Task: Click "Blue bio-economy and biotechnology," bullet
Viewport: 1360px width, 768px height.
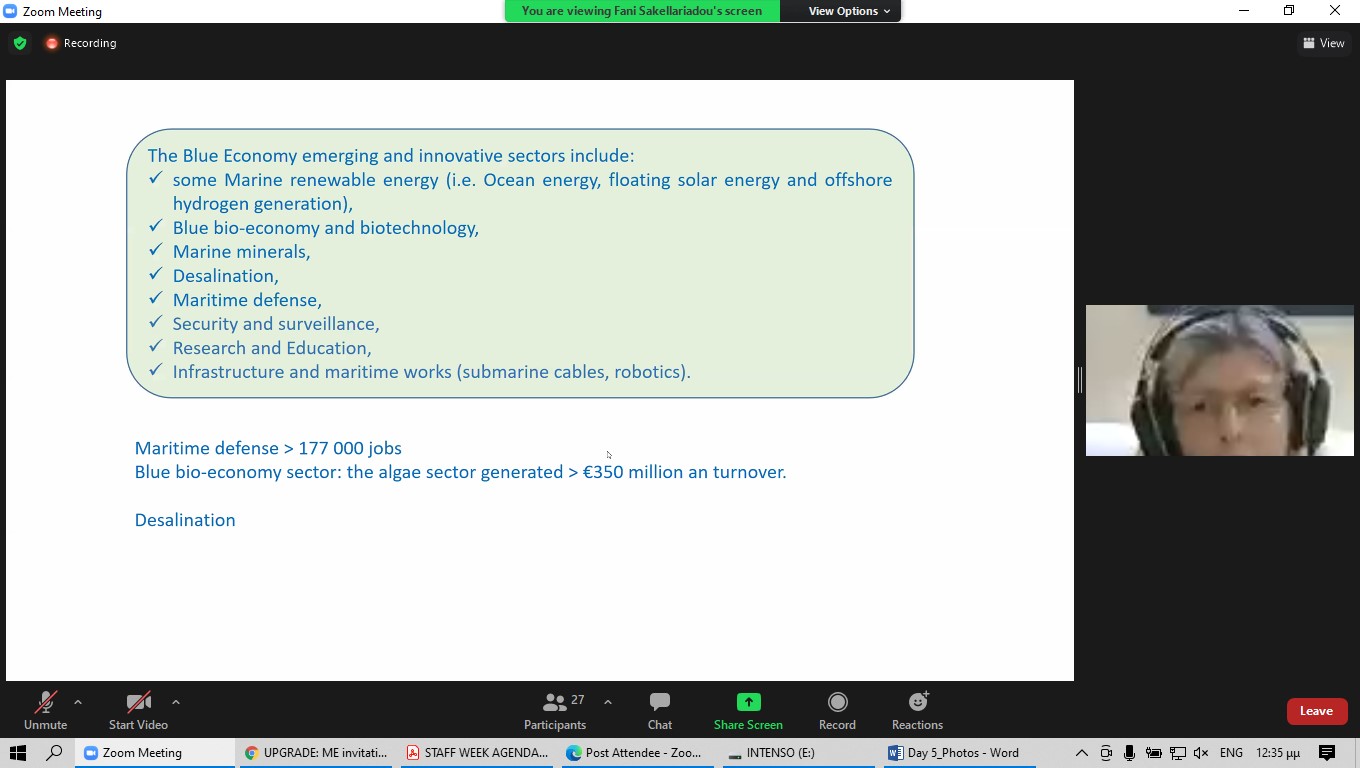Action: (x=326, y=228)
